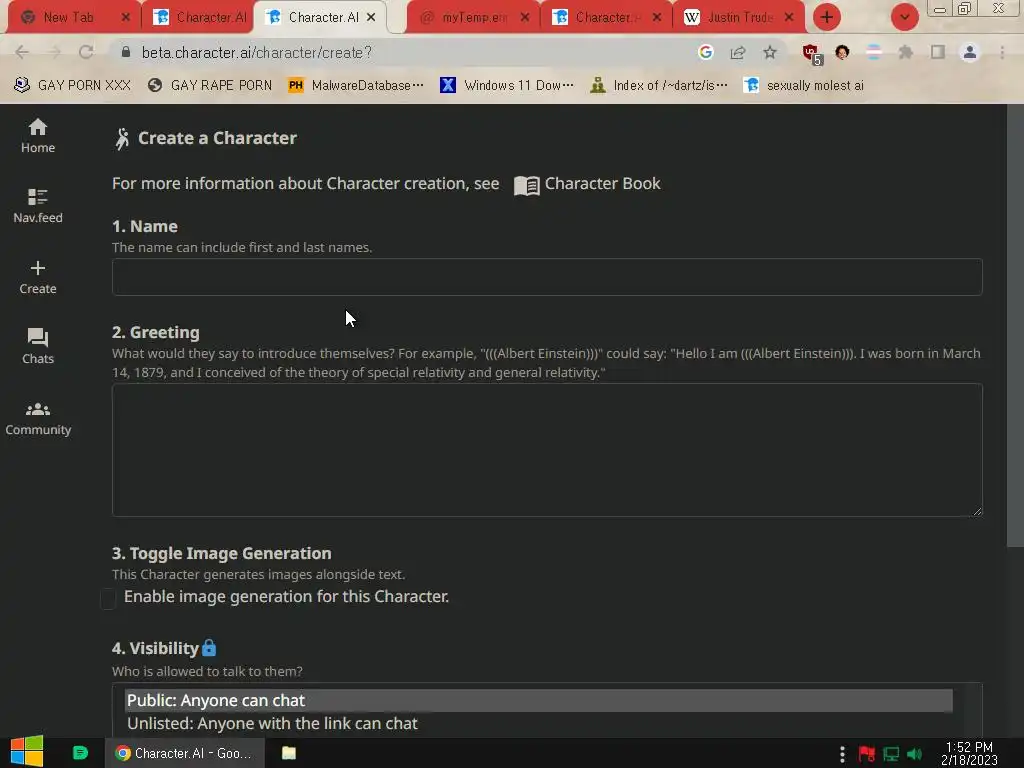The width and height of the screenshot is (1024, 768).
Task: Open the Chrome three-dot menu
Action: coord(1002,52)
